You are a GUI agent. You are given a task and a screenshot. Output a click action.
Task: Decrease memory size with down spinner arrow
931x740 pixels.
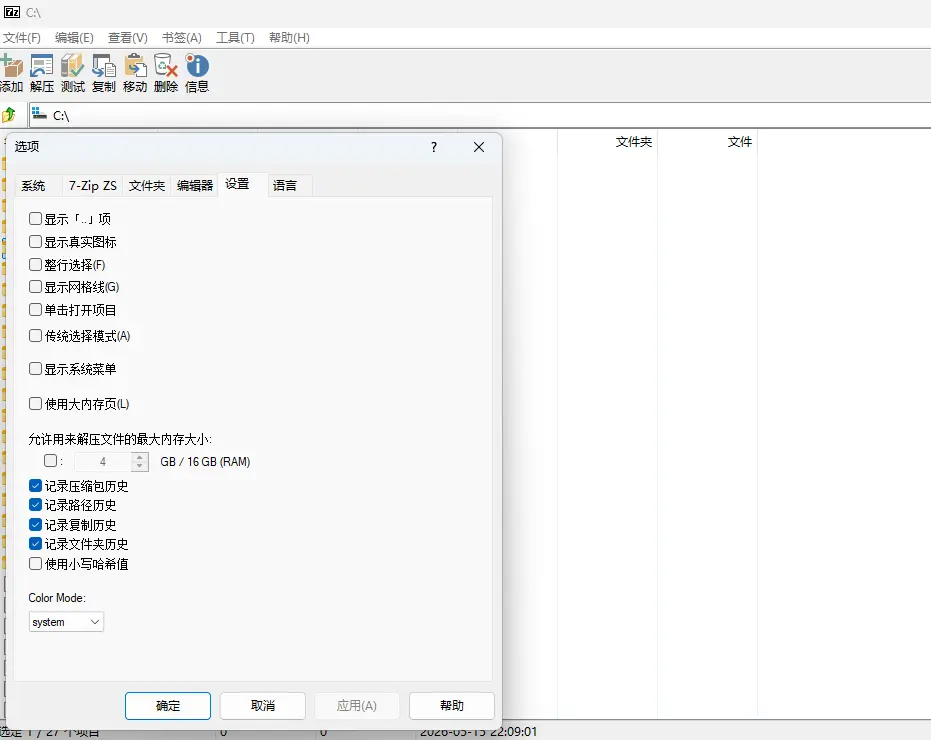coord(140,466)
